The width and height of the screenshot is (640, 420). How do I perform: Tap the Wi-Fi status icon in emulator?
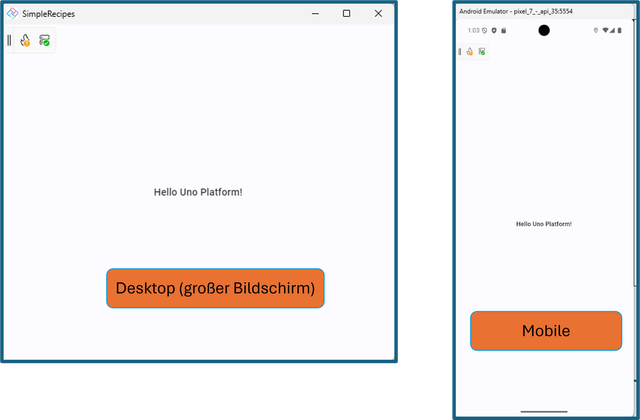(x=605, y=30)
